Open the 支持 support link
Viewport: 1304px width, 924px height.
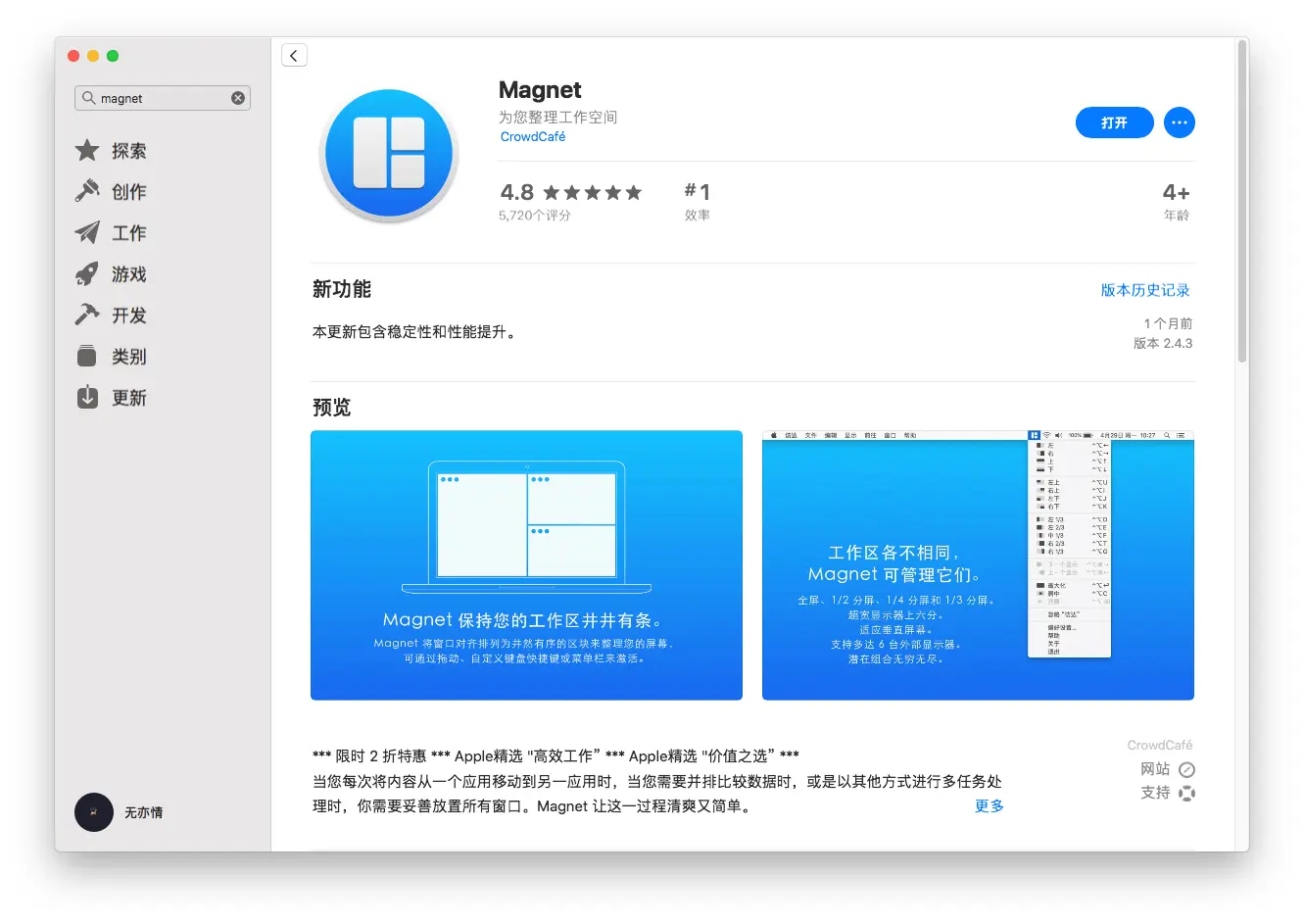coord(1155,793)
